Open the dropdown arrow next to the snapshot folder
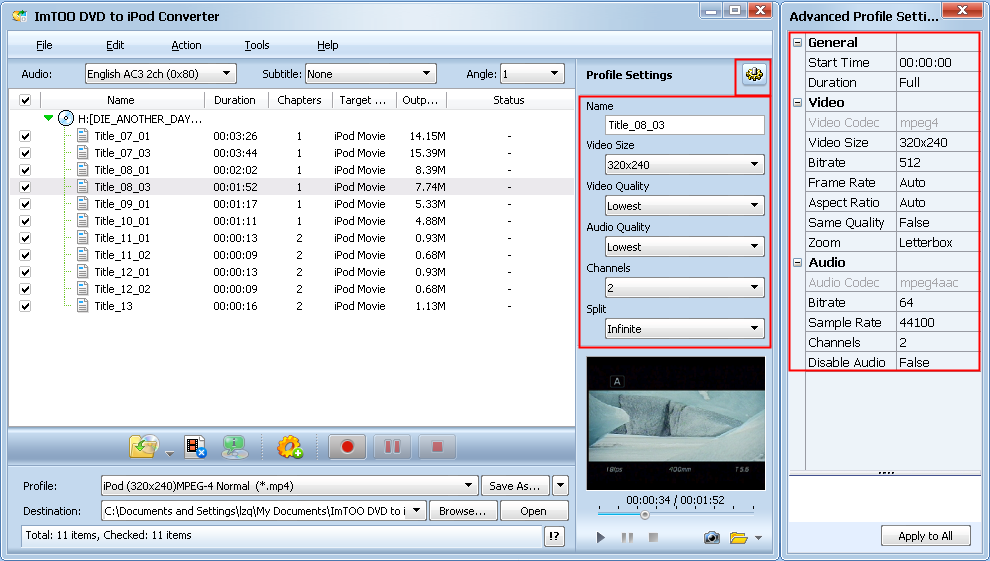990x561 pixels. click(758, 538)
